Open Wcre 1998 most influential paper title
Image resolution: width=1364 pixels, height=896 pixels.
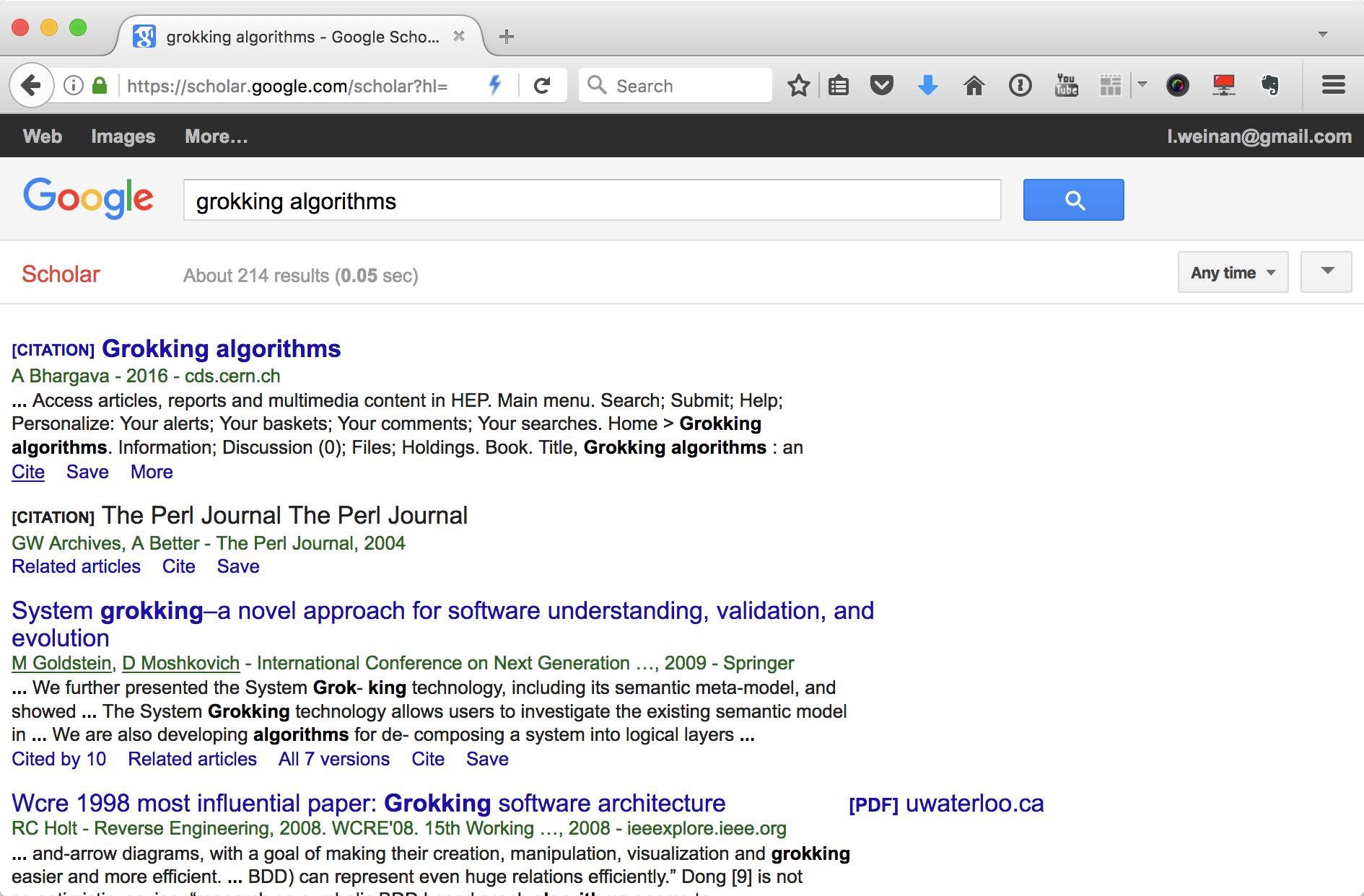tap(369, 803)
